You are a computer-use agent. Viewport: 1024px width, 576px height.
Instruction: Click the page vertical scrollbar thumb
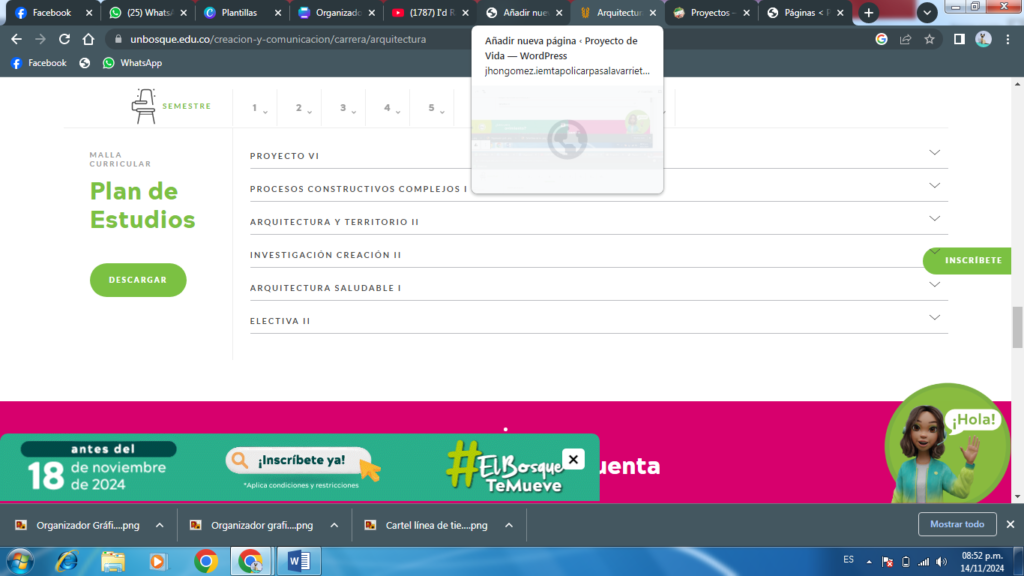1017,326
